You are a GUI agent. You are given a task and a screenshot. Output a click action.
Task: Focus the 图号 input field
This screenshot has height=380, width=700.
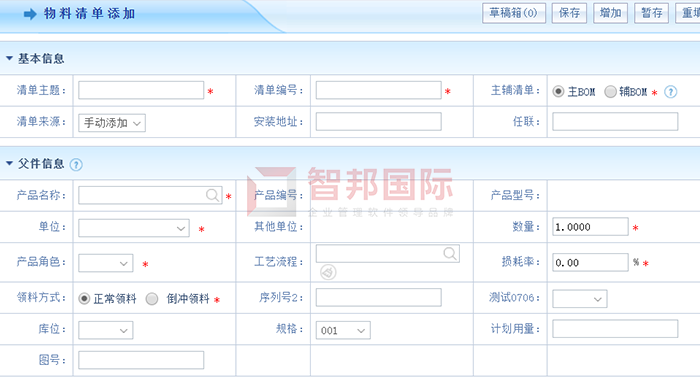[x=141, y=360]
